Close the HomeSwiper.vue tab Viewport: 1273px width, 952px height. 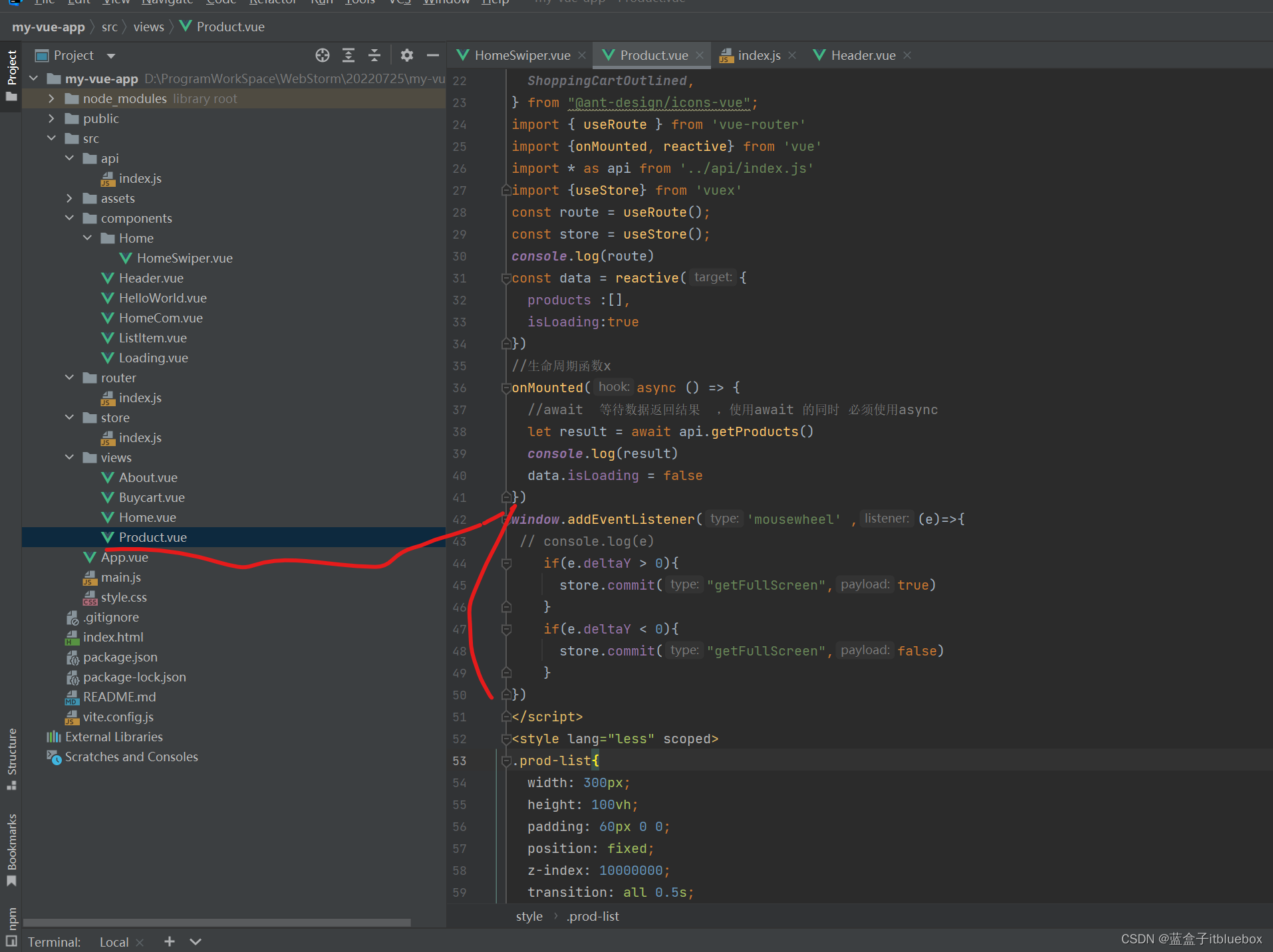pos(582,55)
